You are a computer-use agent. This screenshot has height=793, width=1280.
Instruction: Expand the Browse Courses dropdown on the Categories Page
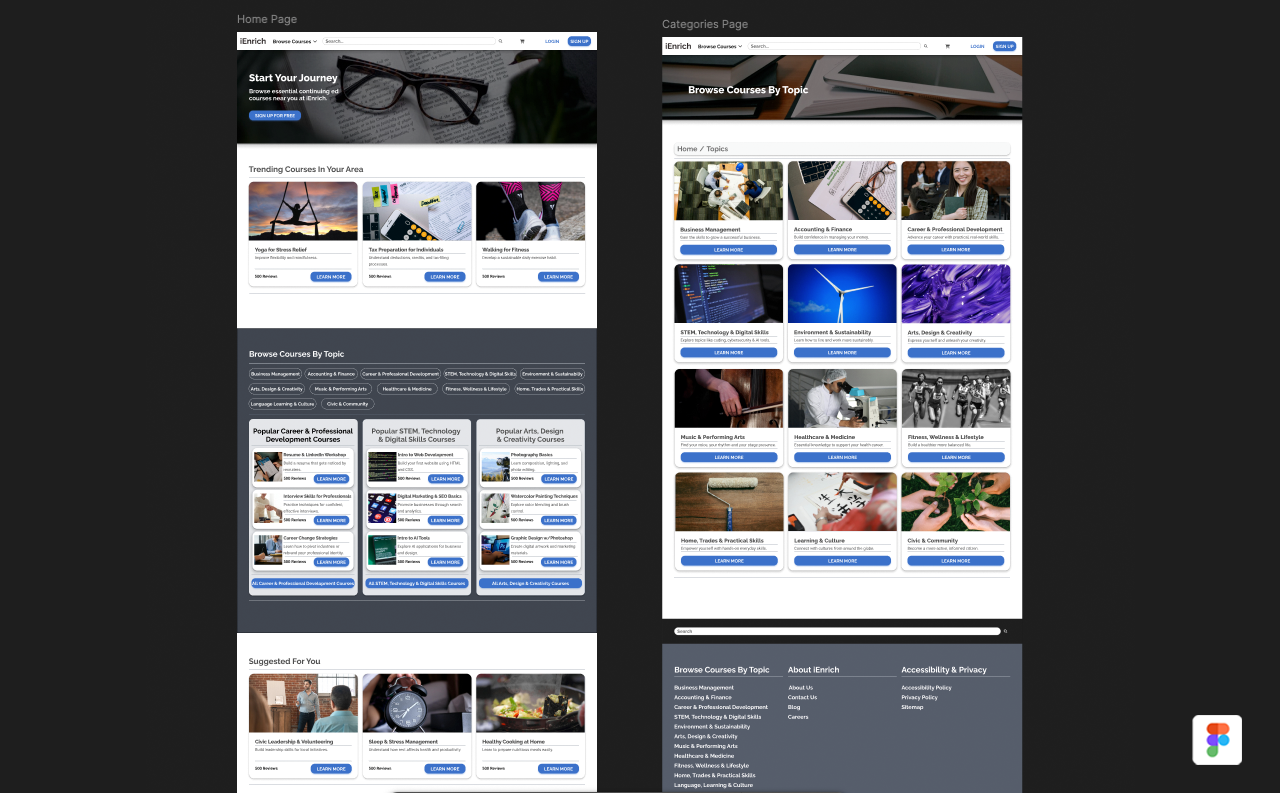tap(719, 46)
